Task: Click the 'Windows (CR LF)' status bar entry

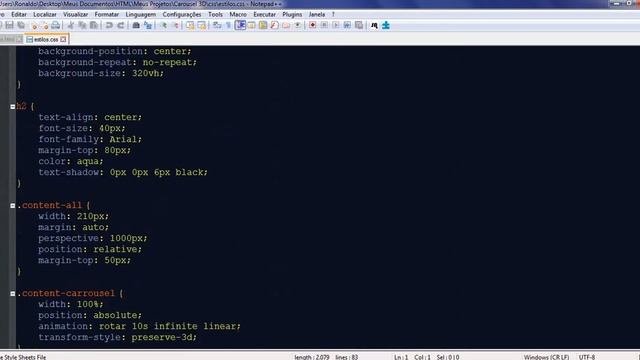Action: coord(547,357)
